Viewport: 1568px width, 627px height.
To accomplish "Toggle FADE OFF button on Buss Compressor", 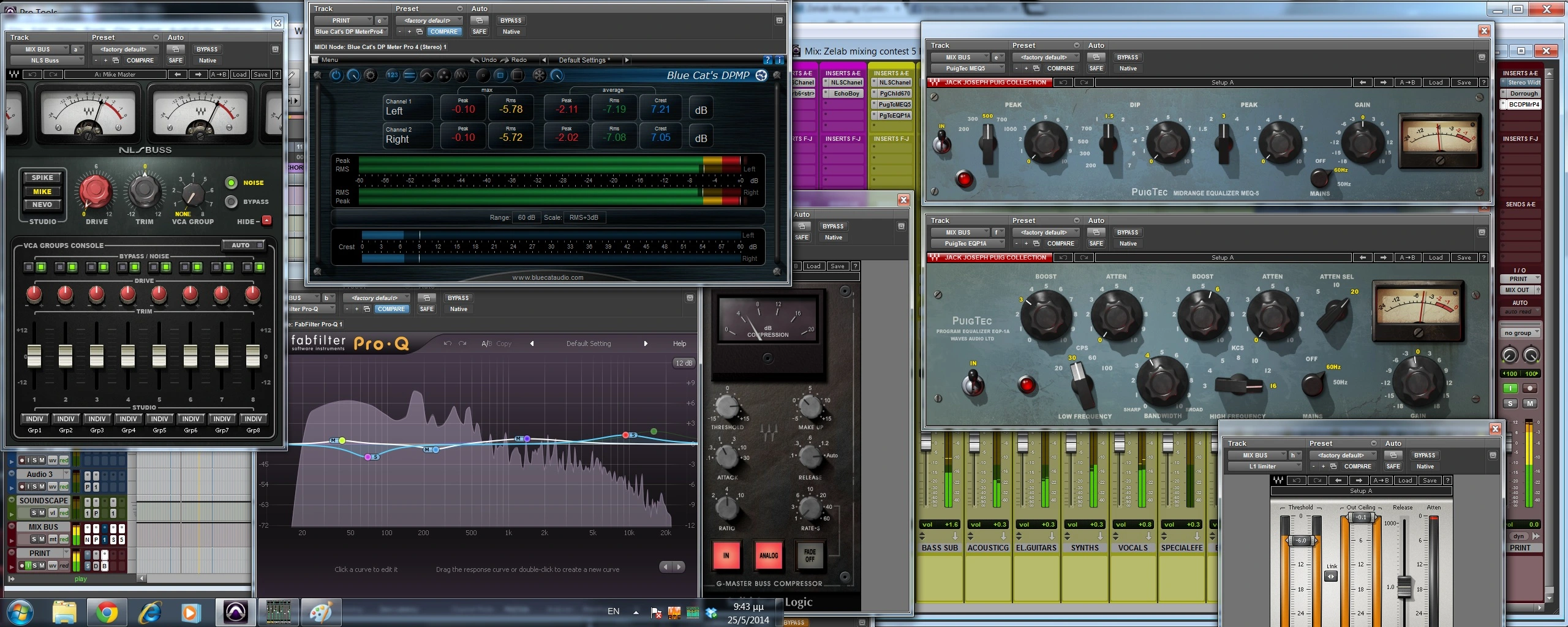I will pos(810,555).
